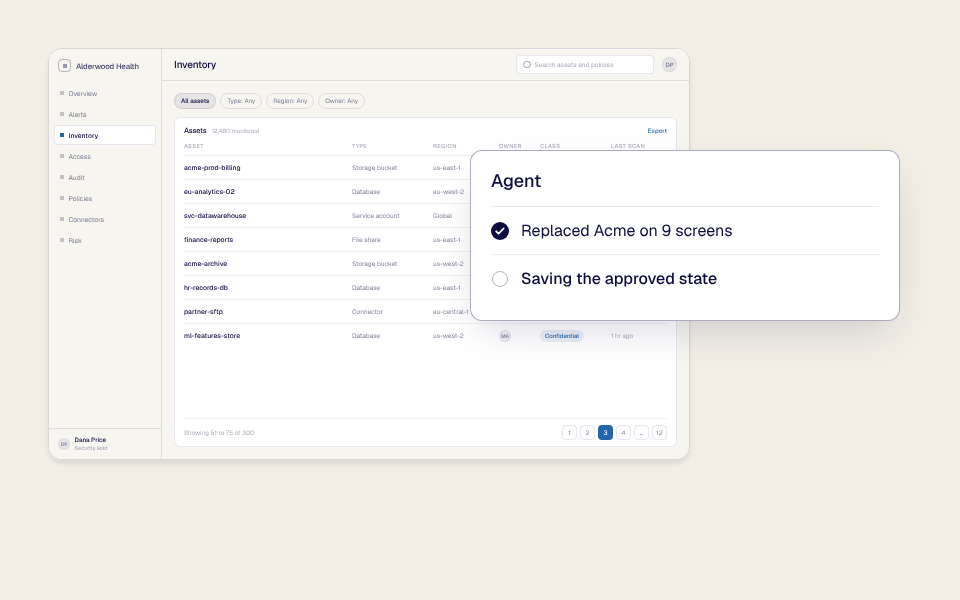Click the 1 hr ago last scan value

pyautogui.click(x=621, y=336)
